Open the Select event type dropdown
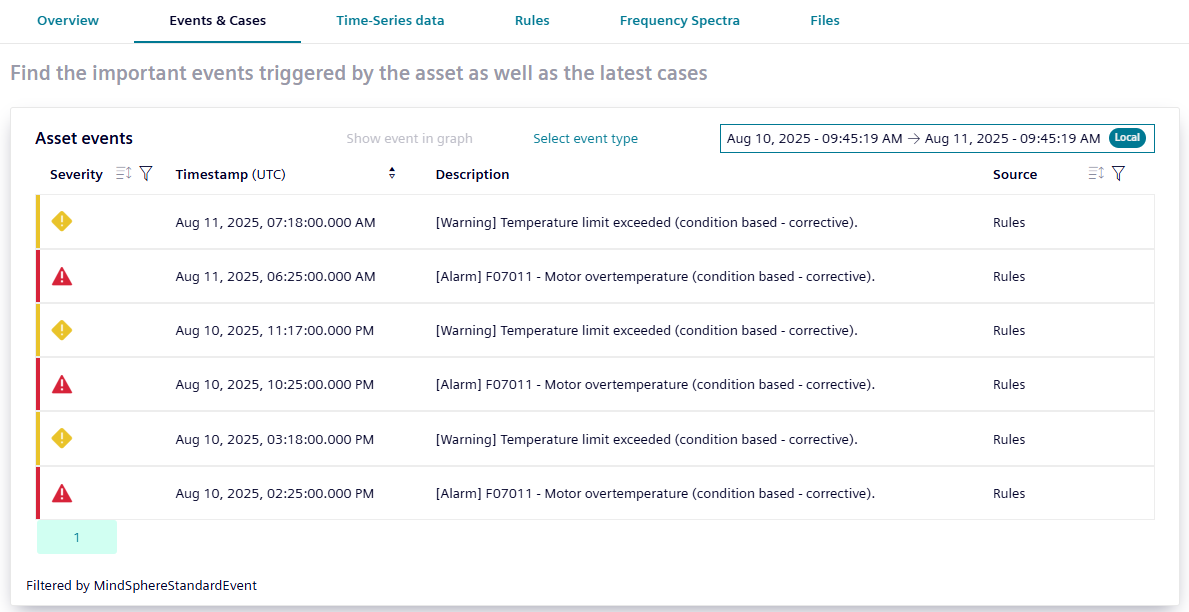1189x612 pixels. pyautogui.click(x=585, y=139)
